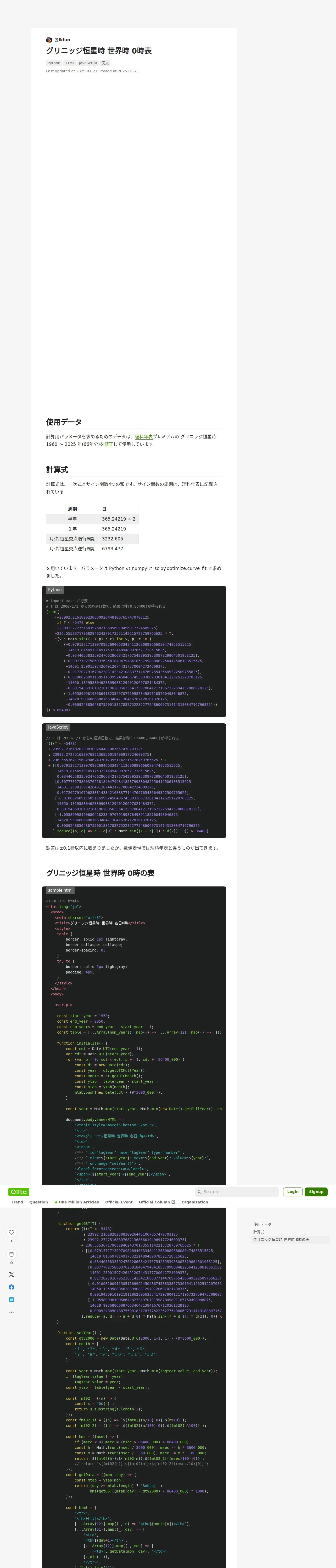Select the Python tag
The height and width of the screenshot is (1568, 336).
pos(54,63)
